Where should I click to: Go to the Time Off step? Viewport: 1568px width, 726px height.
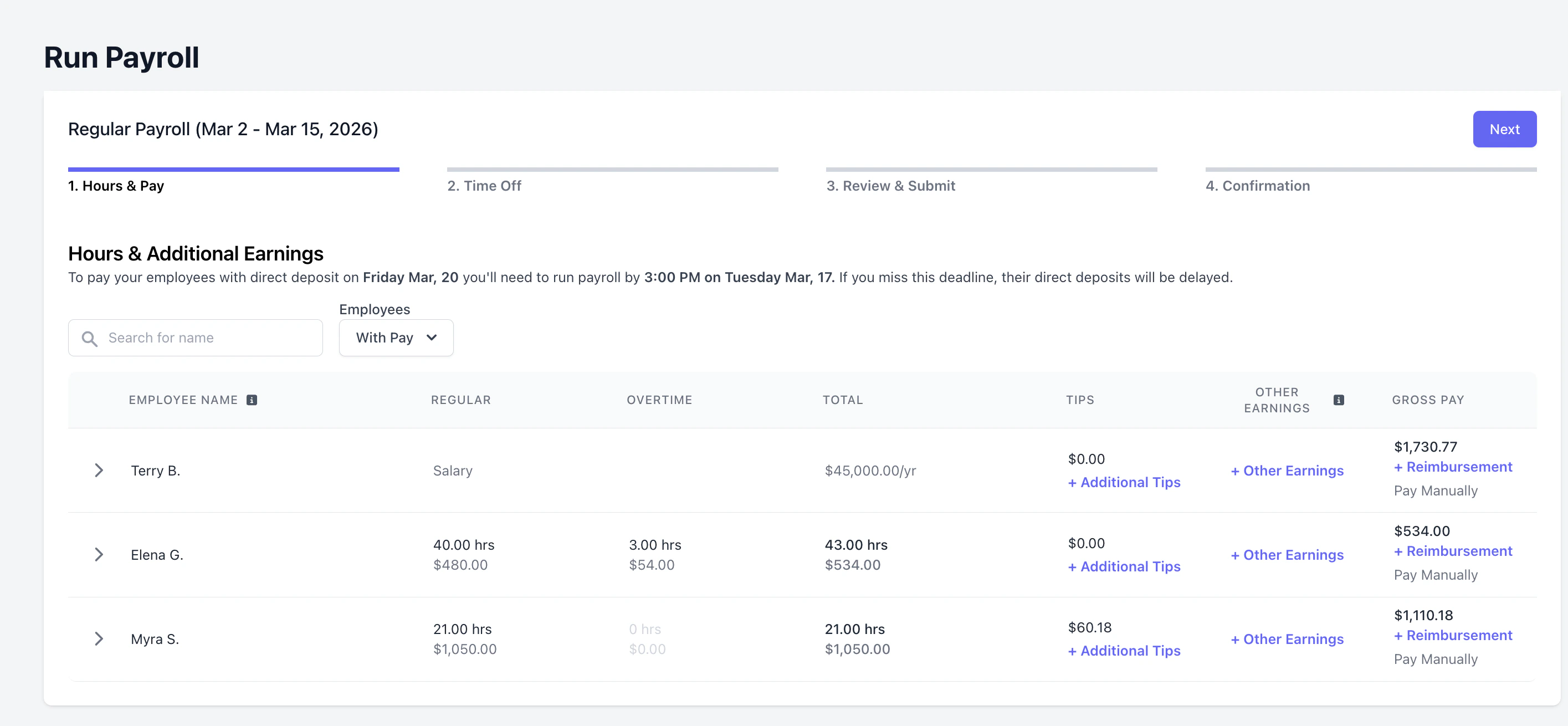point(484,186)
